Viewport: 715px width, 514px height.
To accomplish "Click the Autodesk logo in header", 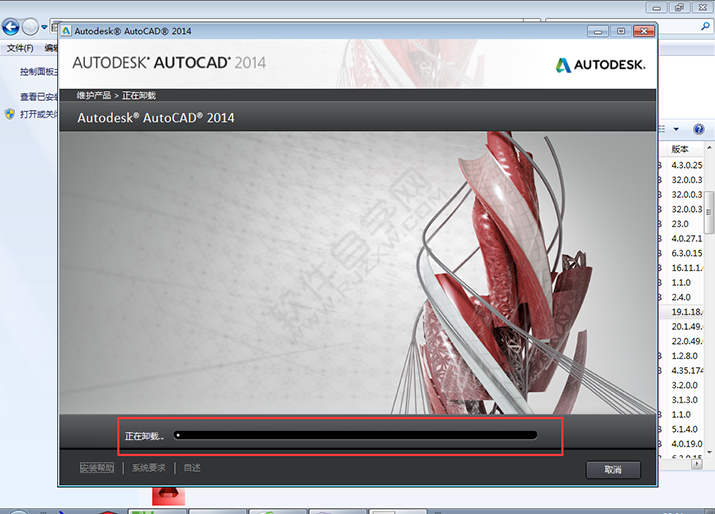I will coord(601,65).
